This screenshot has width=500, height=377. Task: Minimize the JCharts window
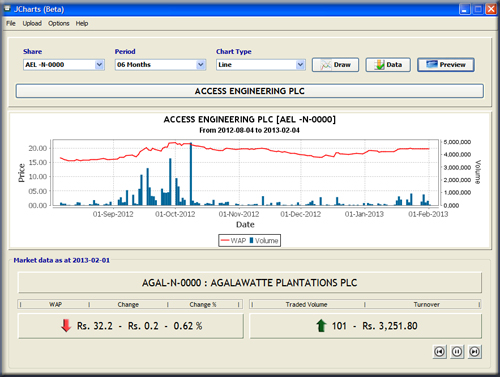pos(464,9)
